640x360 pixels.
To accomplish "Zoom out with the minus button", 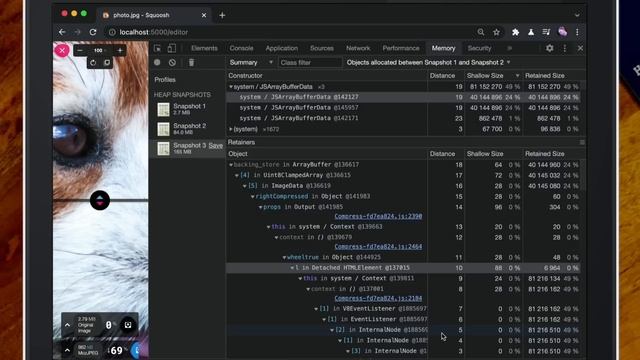I will tap(80, 51).
